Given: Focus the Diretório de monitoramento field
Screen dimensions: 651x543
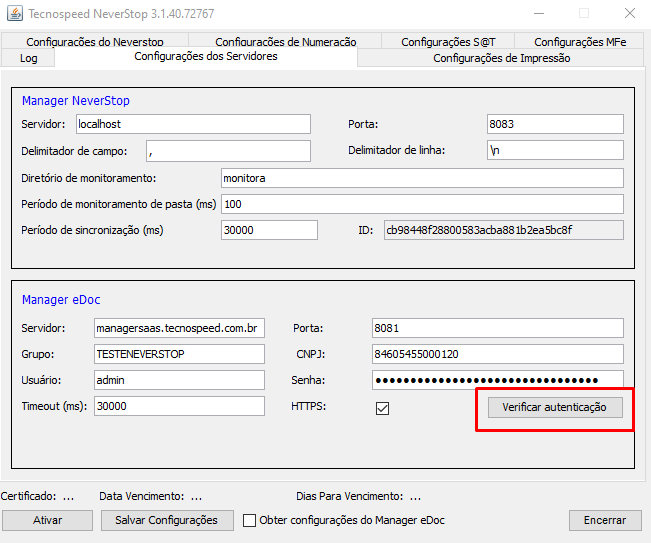Looking at the screenshot, I should (x=422, y=178).
